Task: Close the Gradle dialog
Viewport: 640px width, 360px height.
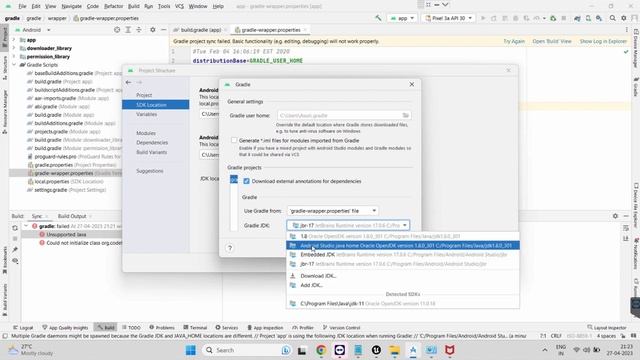Action: point(411,84)
